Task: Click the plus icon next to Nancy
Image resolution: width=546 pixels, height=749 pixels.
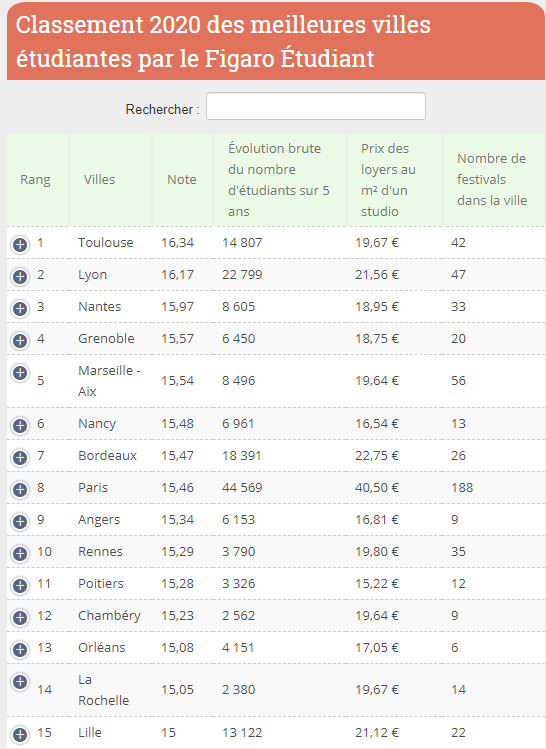Action: (x=20, y=426)
